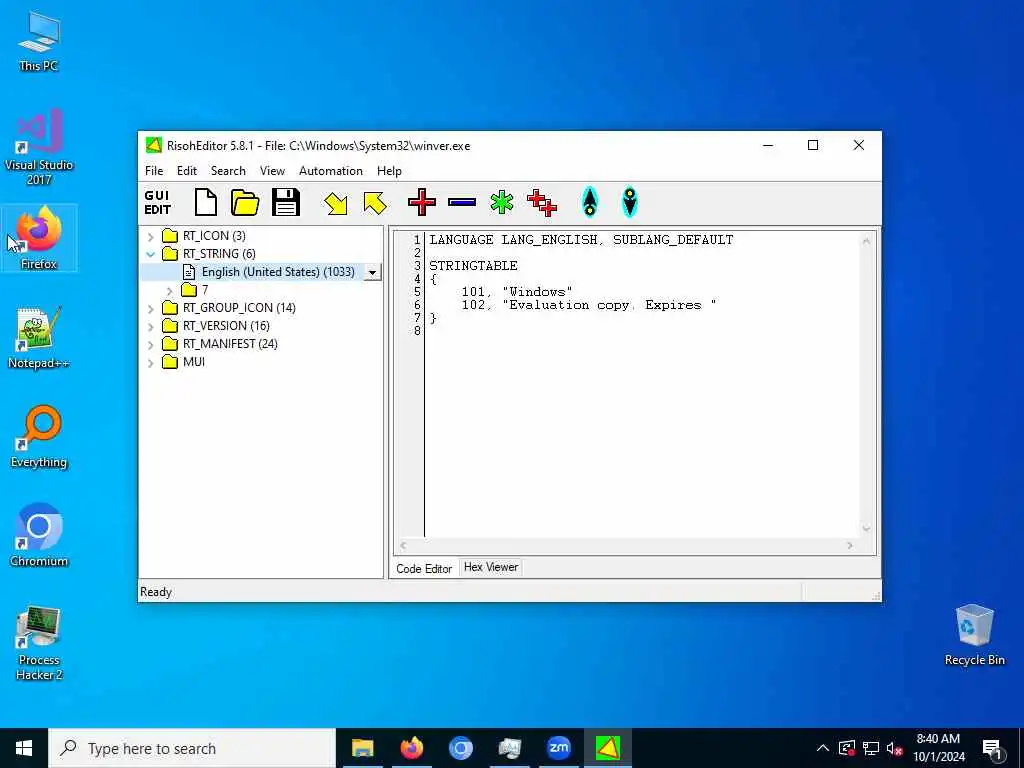Image resolution: width=1024 pixels, height=768 pixels.
Task: Open the Edit menu
Action: pos(187,171)
